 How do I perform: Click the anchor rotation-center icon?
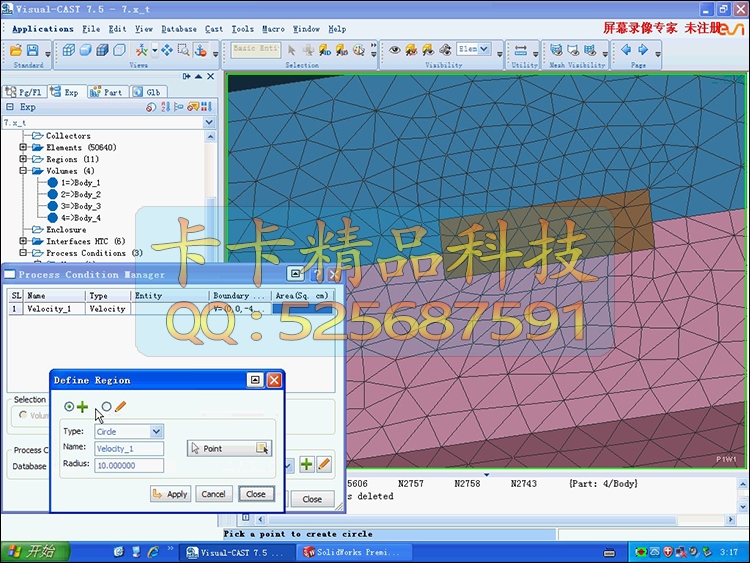(x=200, y=50)
